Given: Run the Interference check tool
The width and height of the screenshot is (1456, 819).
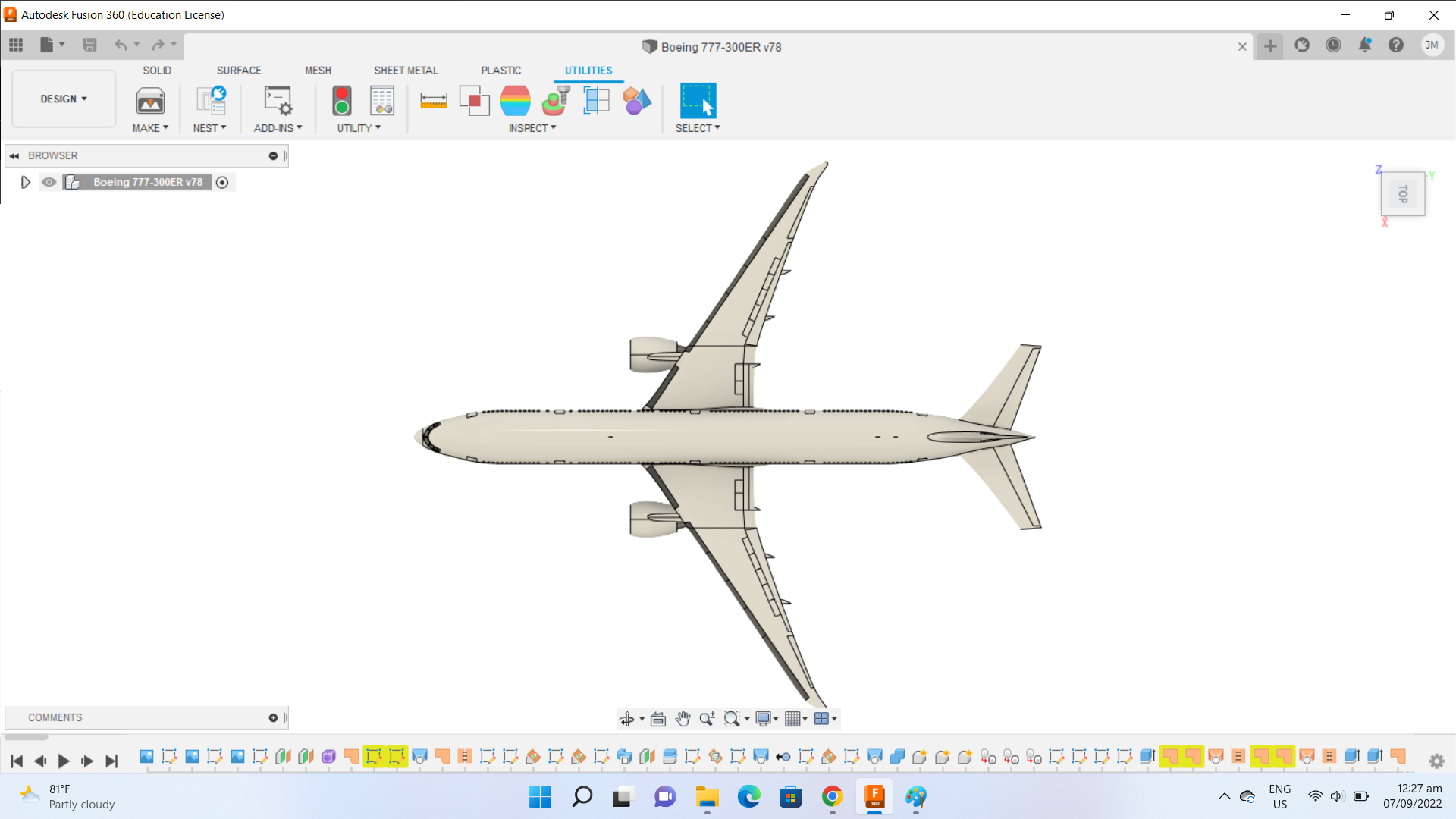Looking at the screenshot, I should pos(475,101).
